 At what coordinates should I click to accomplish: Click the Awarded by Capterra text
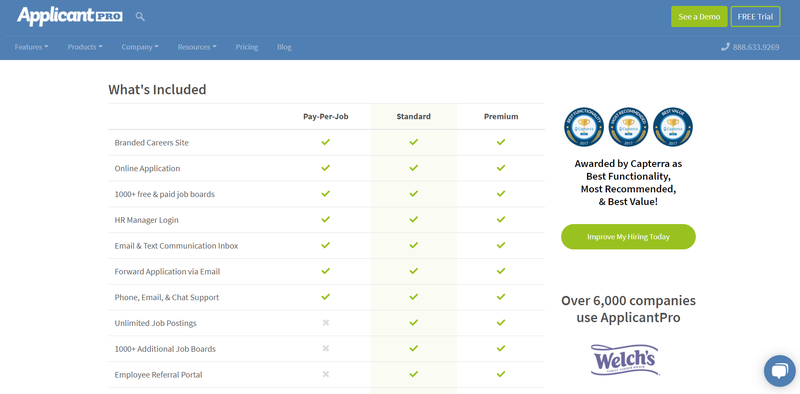coord(628,183)
